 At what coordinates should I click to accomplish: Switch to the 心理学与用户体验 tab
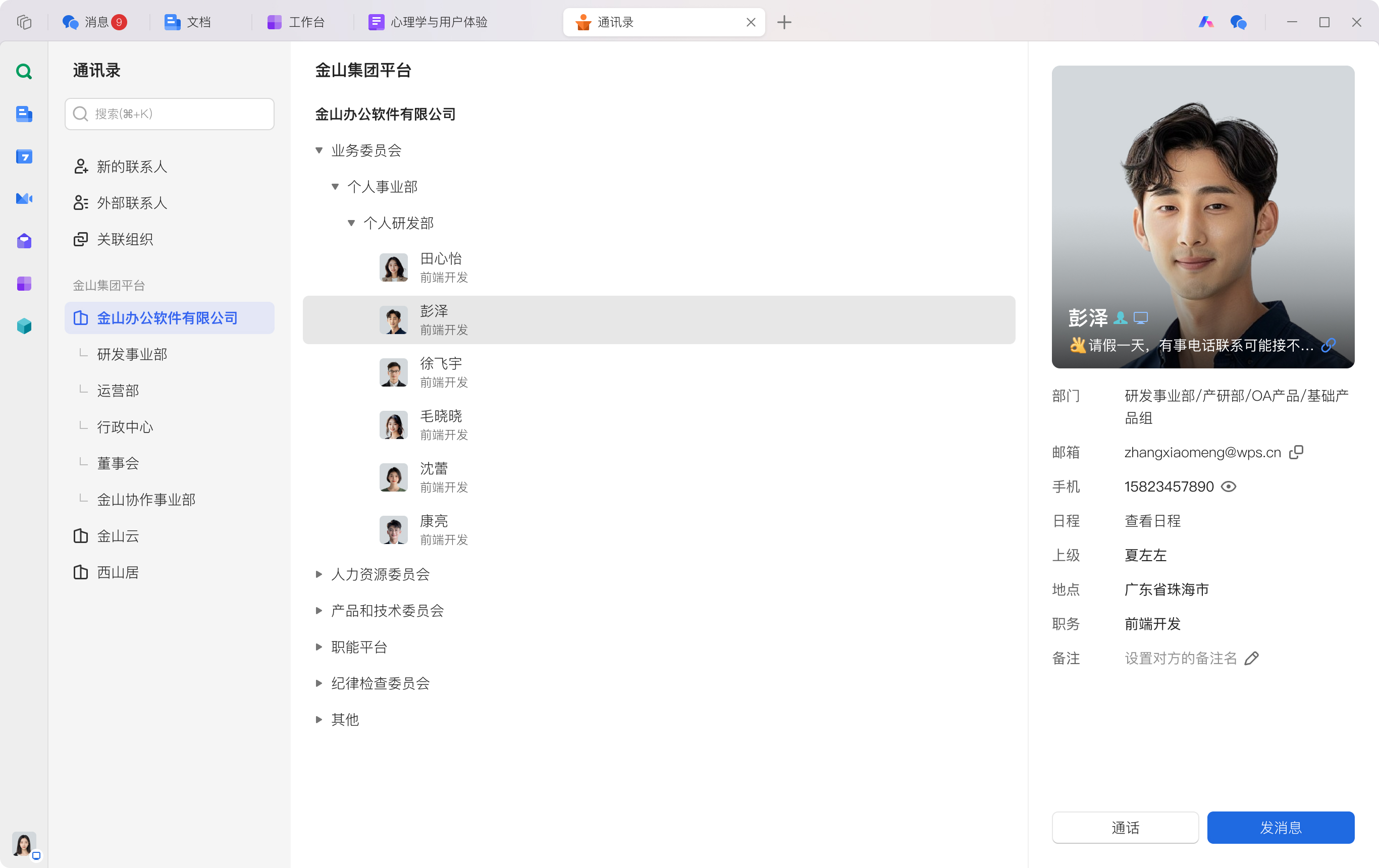[x=428, y=22]
